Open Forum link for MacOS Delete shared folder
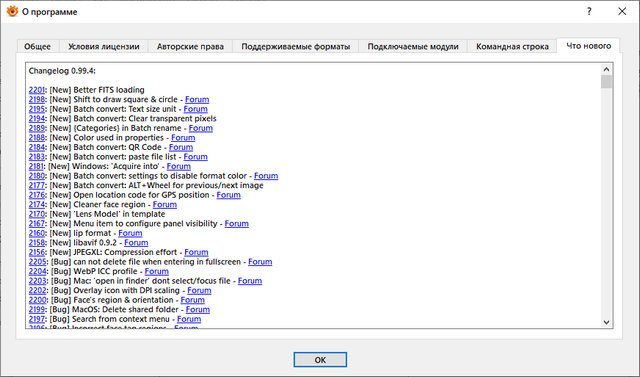Viewport: 640px width, 377px height. 198,309
